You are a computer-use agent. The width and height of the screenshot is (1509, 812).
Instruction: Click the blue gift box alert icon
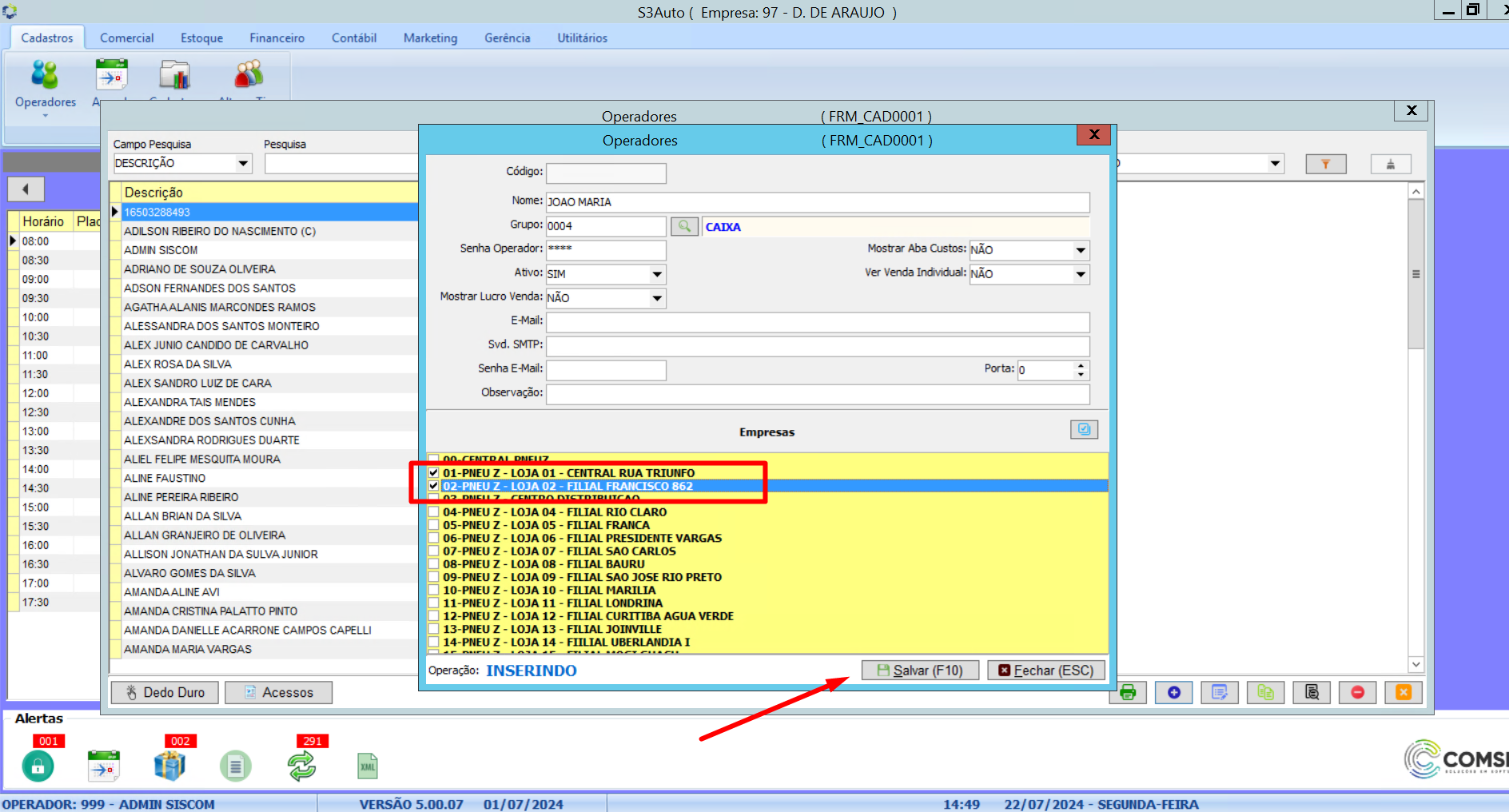coord(169,766)
